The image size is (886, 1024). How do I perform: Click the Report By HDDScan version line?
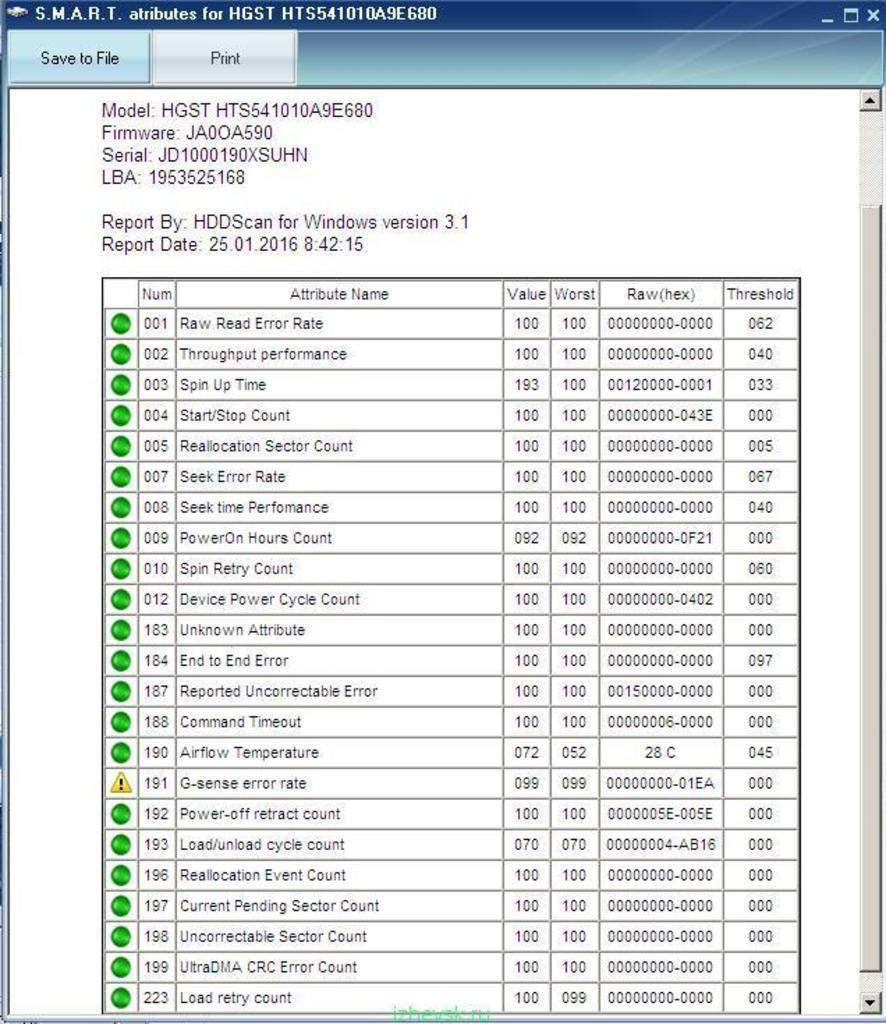tap(285, 223)
